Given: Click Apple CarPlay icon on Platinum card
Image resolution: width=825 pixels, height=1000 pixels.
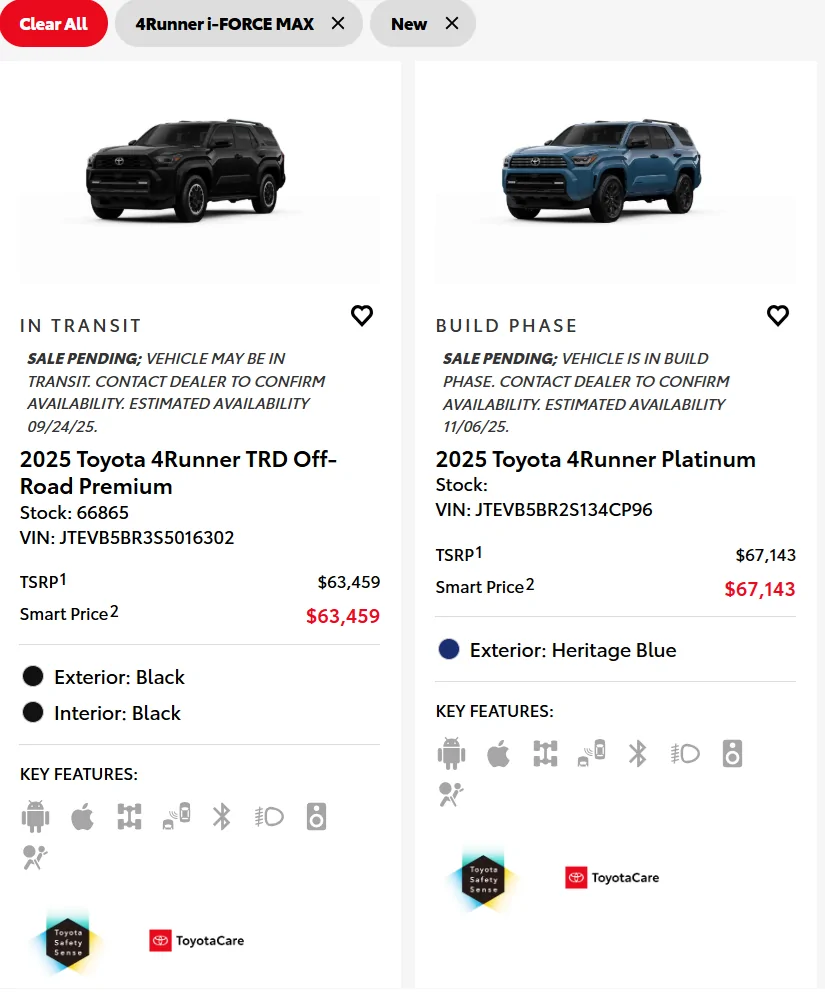Looking at the screenshot, I should pos(498,753).
